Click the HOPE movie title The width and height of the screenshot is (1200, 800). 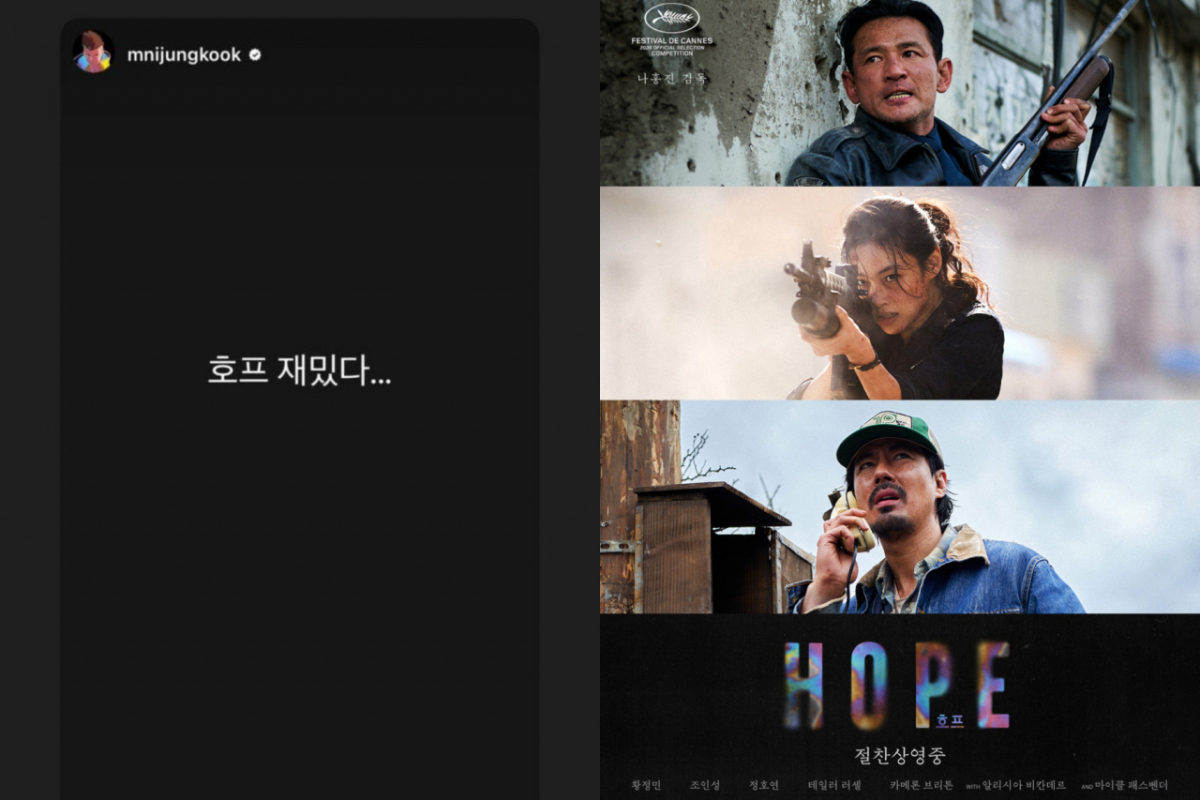click(897, 685)
